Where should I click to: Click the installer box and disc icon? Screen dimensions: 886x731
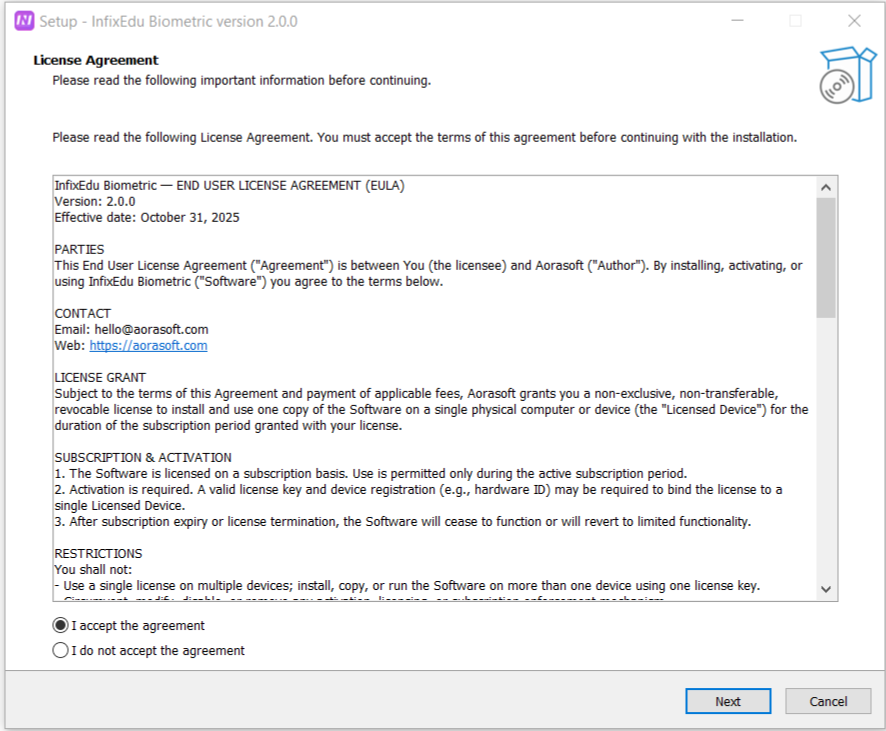tap(839, 75)
